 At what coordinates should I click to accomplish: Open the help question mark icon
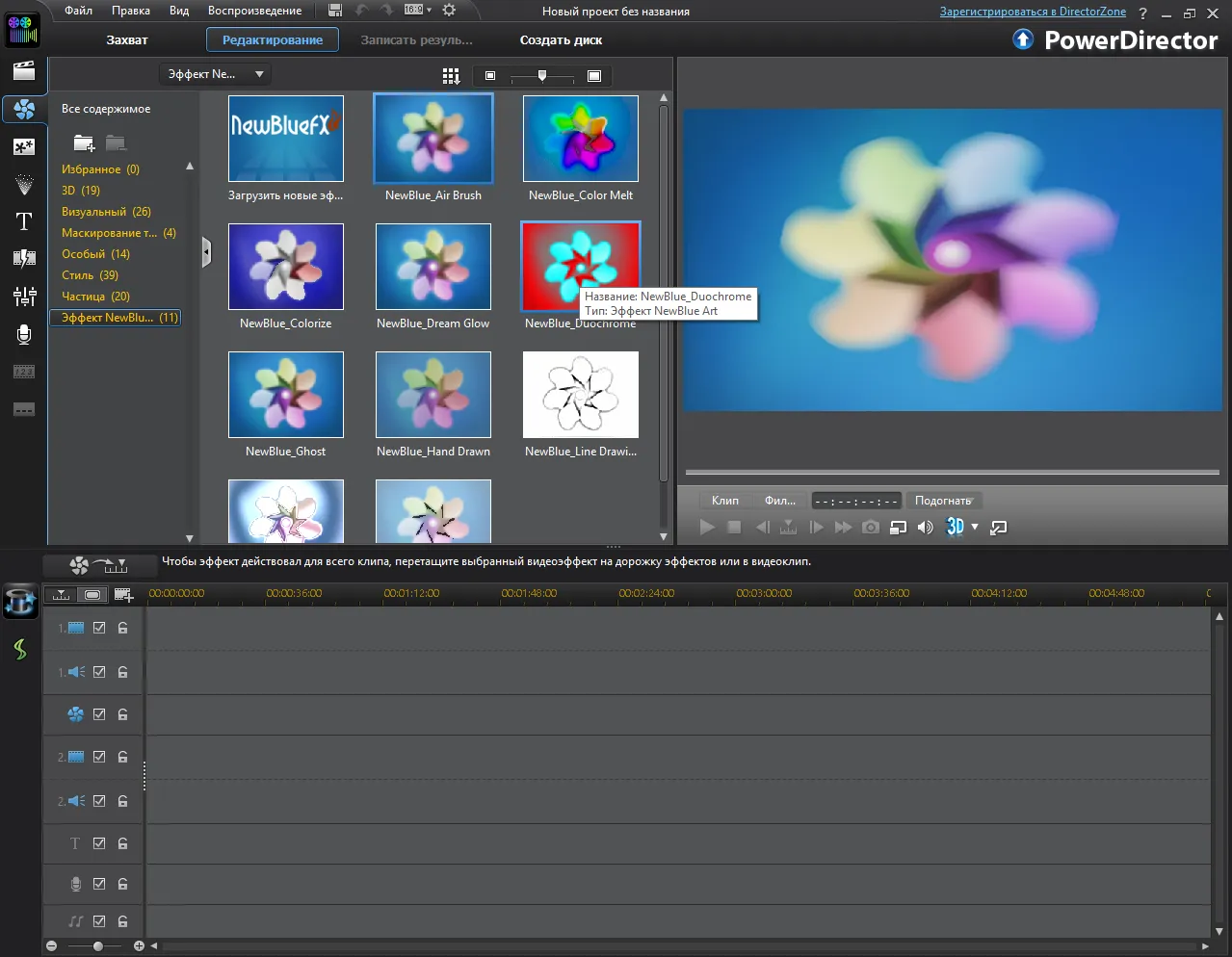click(x=1142, y=13)
